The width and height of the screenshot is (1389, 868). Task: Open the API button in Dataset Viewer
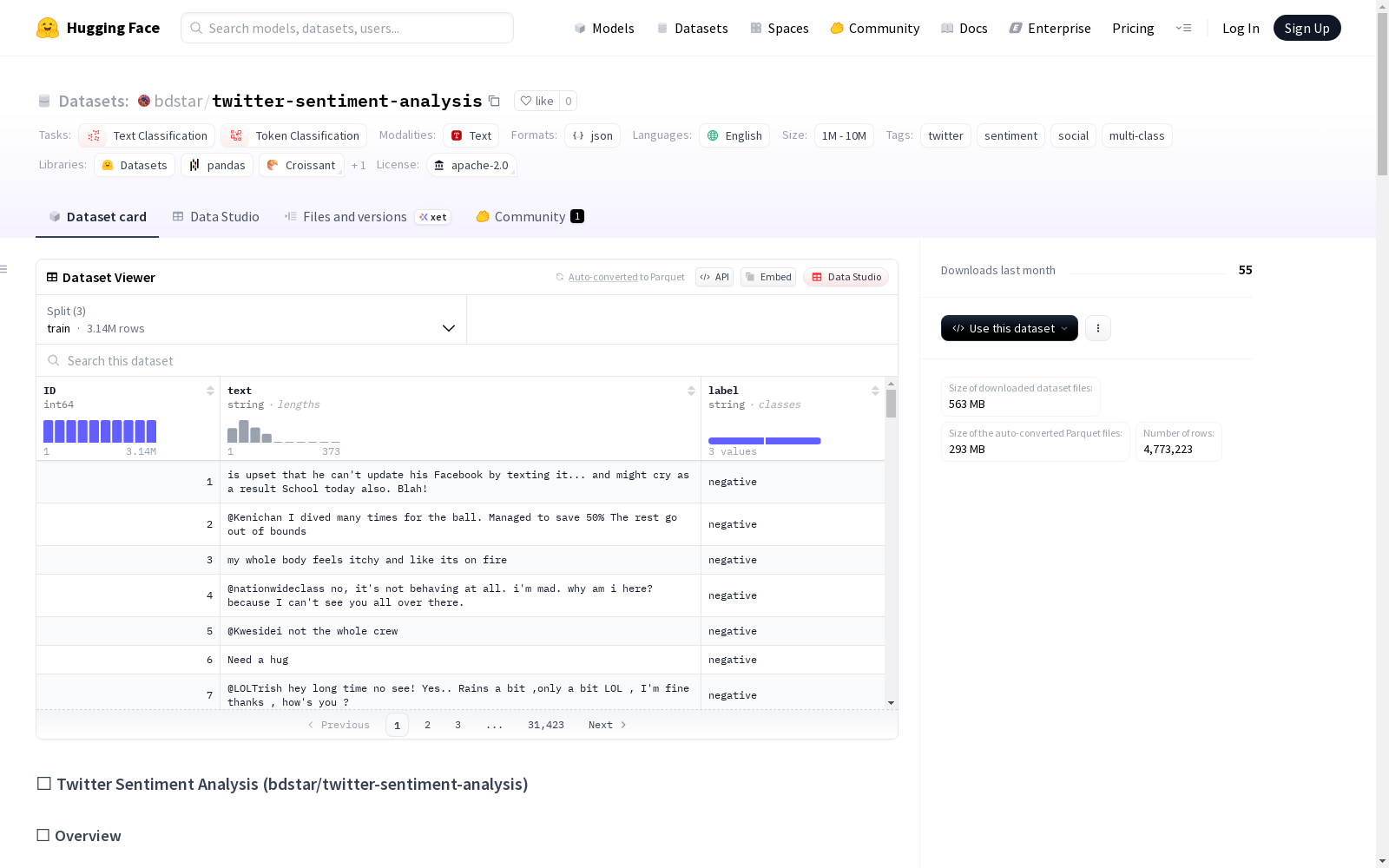click(714, 277)
